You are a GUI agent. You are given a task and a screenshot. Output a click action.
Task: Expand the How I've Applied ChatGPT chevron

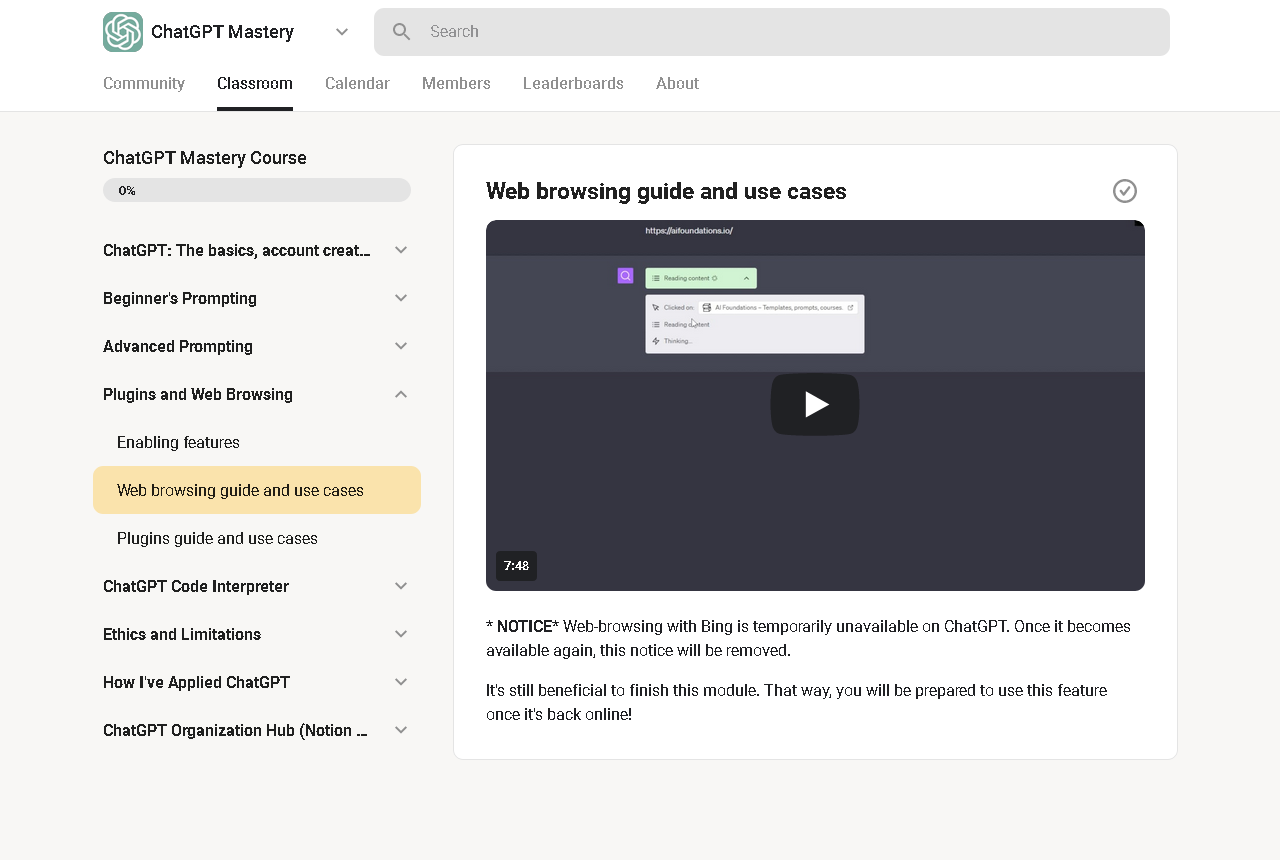[x=401, y=682]
